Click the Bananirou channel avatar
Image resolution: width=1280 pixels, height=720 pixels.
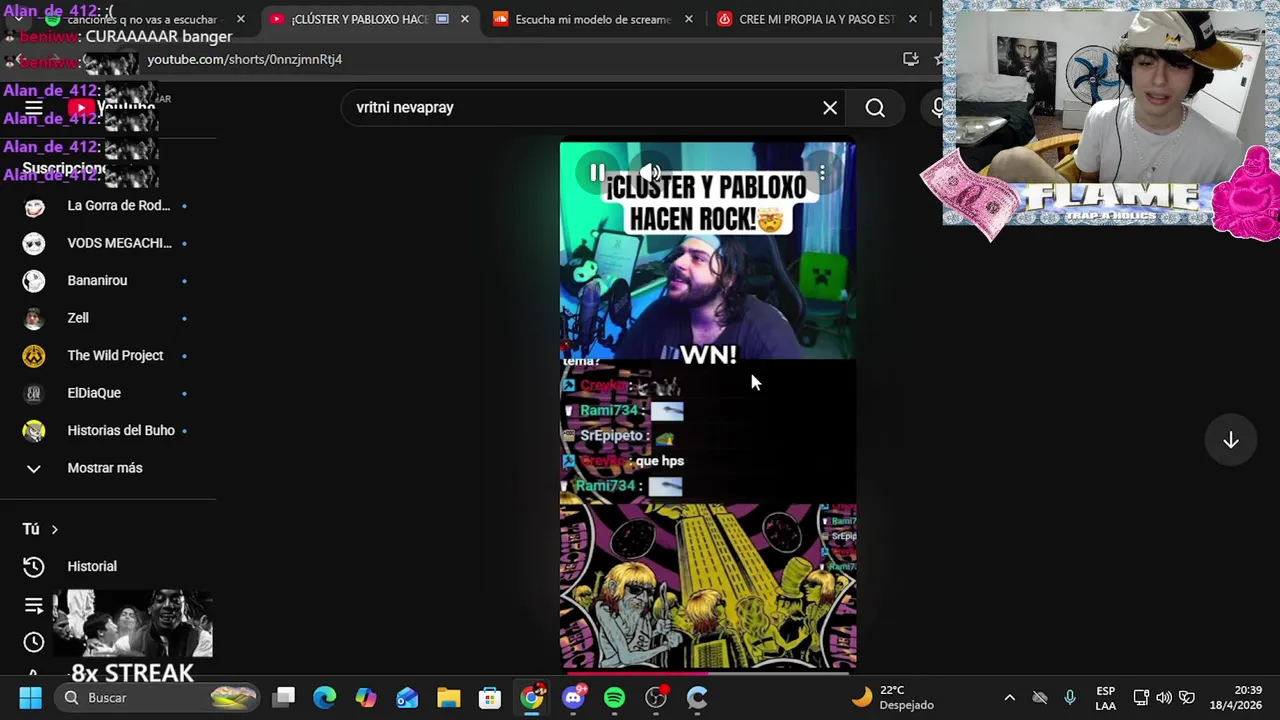pos(34,281)
